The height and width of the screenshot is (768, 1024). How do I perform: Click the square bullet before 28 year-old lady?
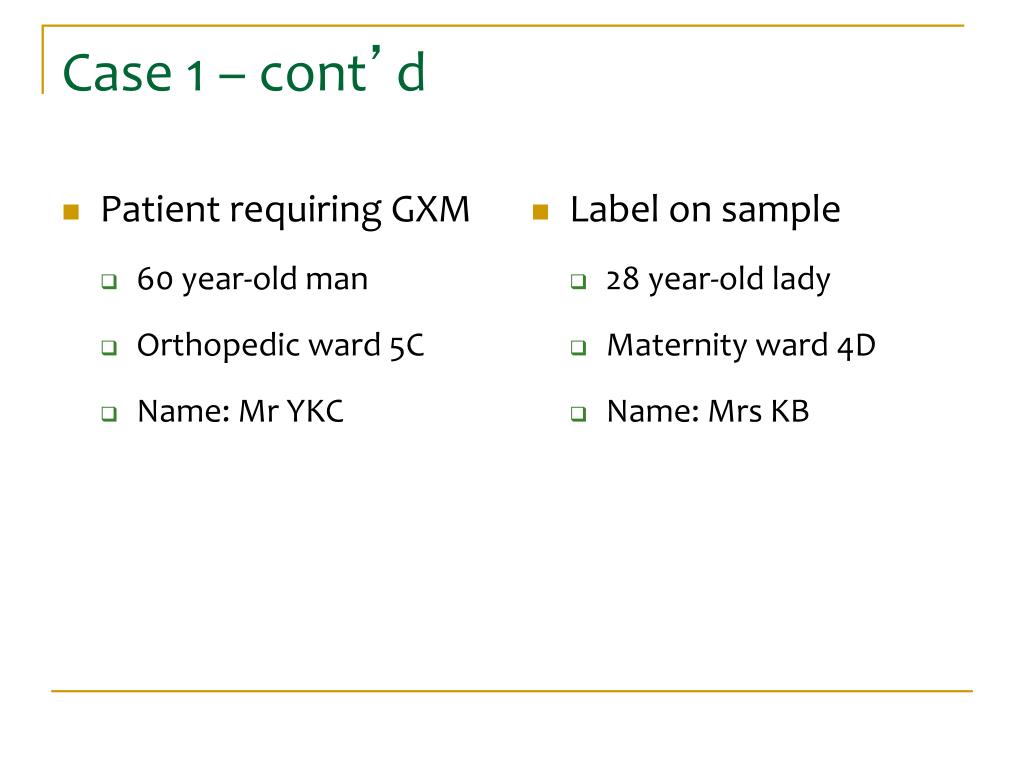click(578, 281)
